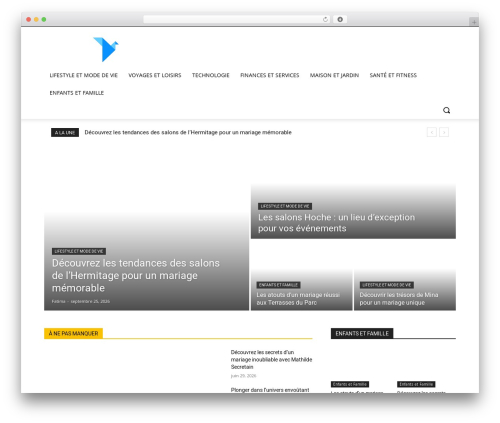Viewport: 500px width, 423px height.
Task: Go to next ticker headline arrow
Action: [x=444, y=132]
